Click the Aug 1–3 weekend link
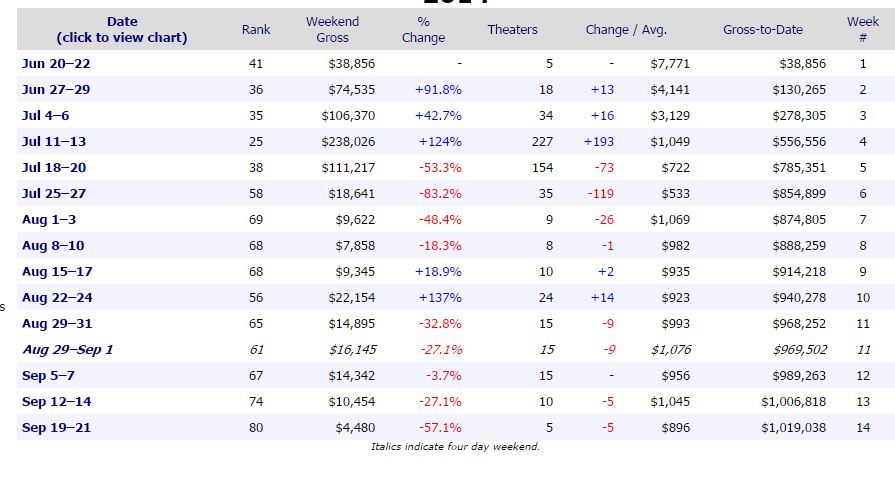Screen dimensions: 895x478 [x=49, y=219]
